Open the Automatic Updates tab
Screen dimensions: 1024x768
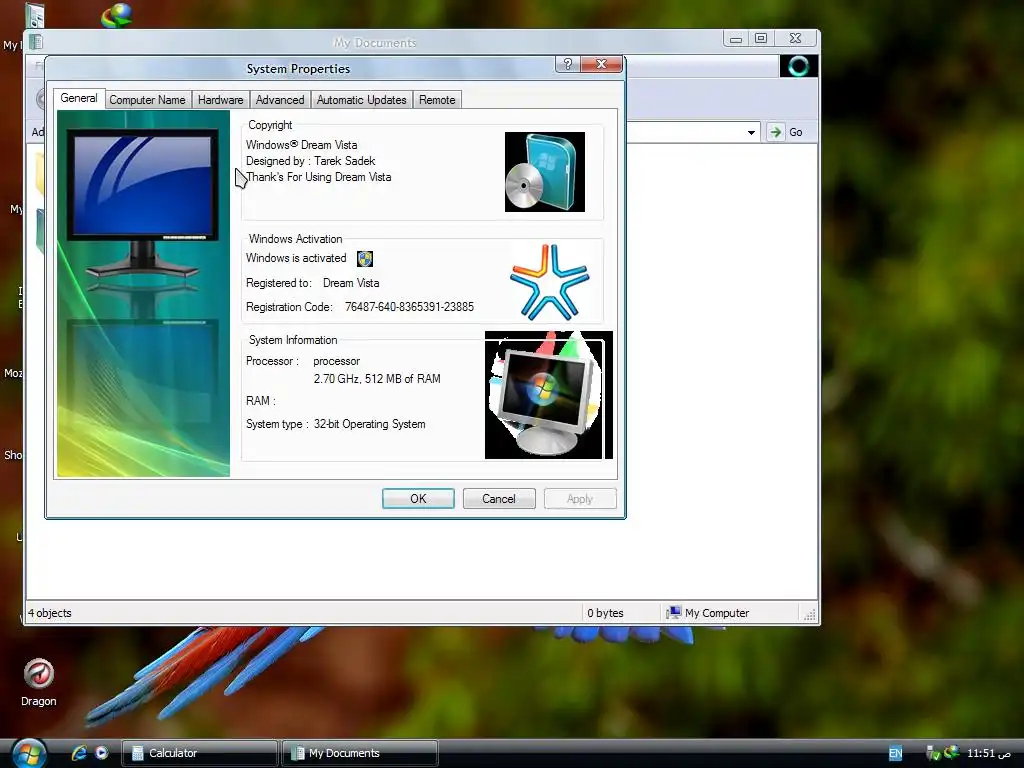pyautogui.click(x=361, y=100)
